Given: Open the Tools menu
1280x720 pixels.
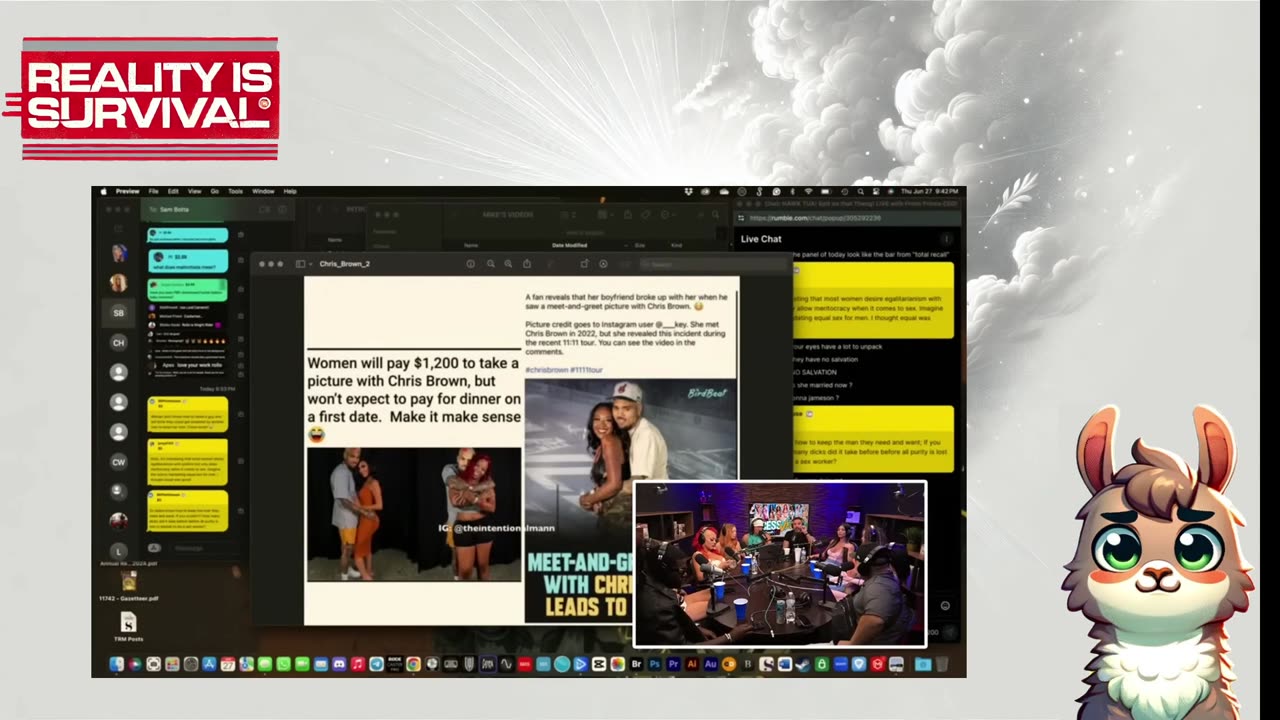Looking at the screenshot, I should coord(235,191).
